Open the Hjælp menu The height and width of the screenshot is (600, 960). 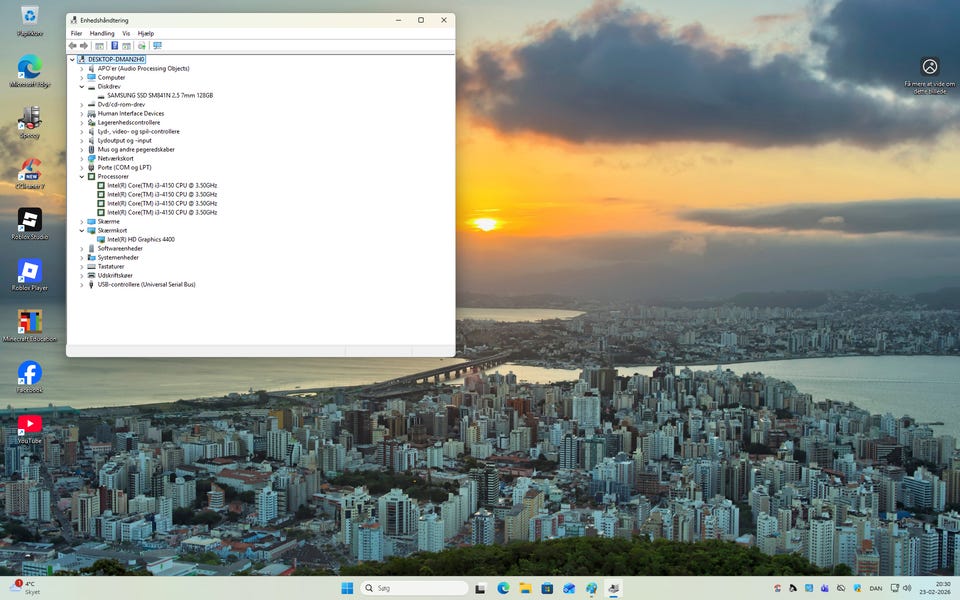(146, 33)
